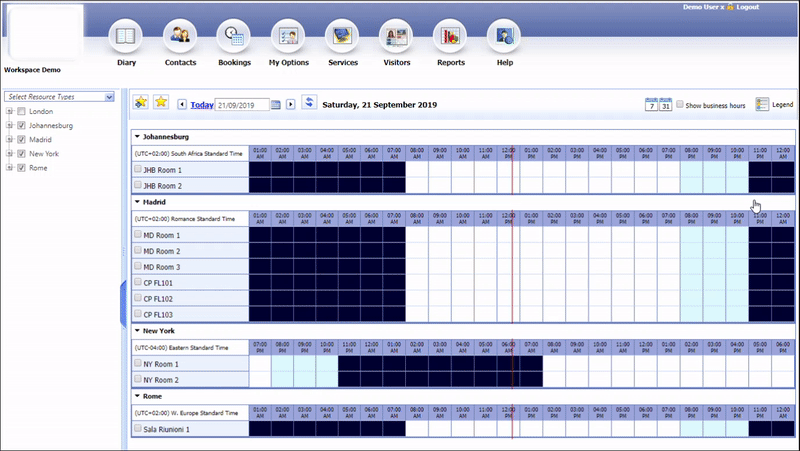Screen dimensions: 800x451
Task: Switch to 31-day month view icon
Action: [665, 105]
